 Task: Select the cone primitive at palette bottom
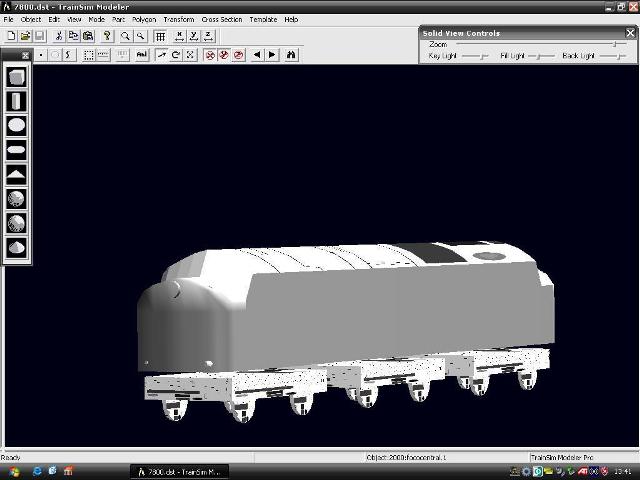(x=17, y=248)
